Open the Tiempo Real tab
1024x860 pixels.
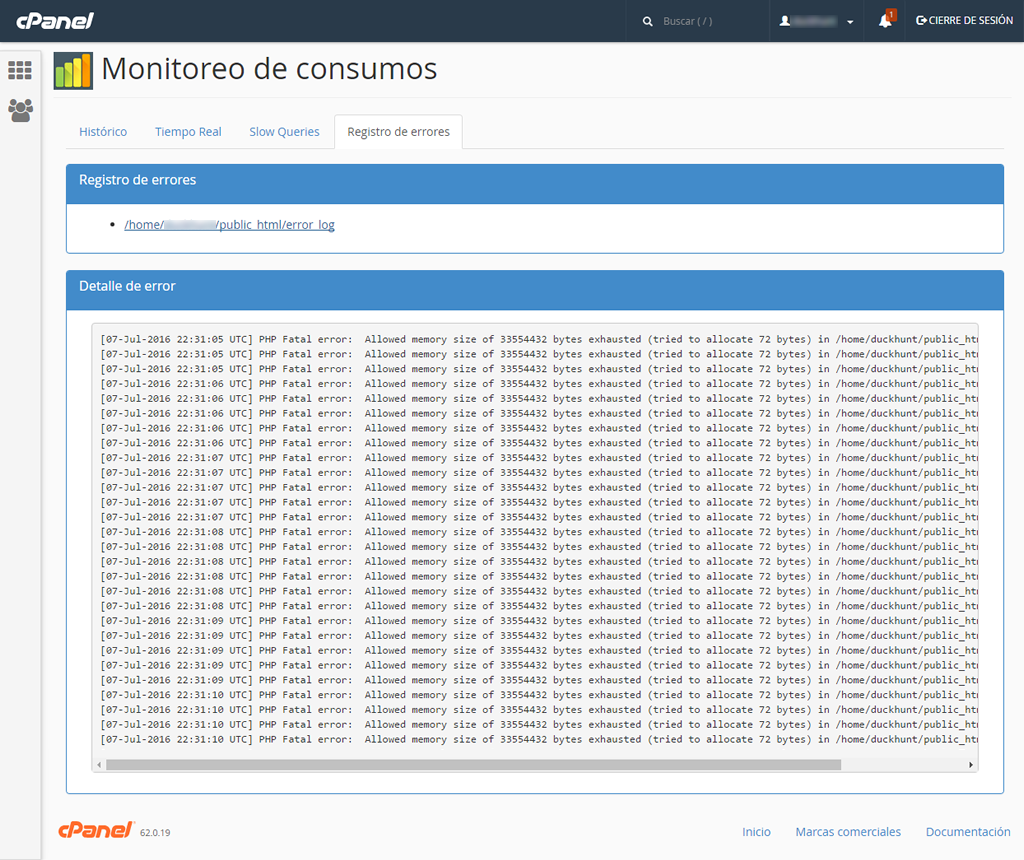(188, 132)
